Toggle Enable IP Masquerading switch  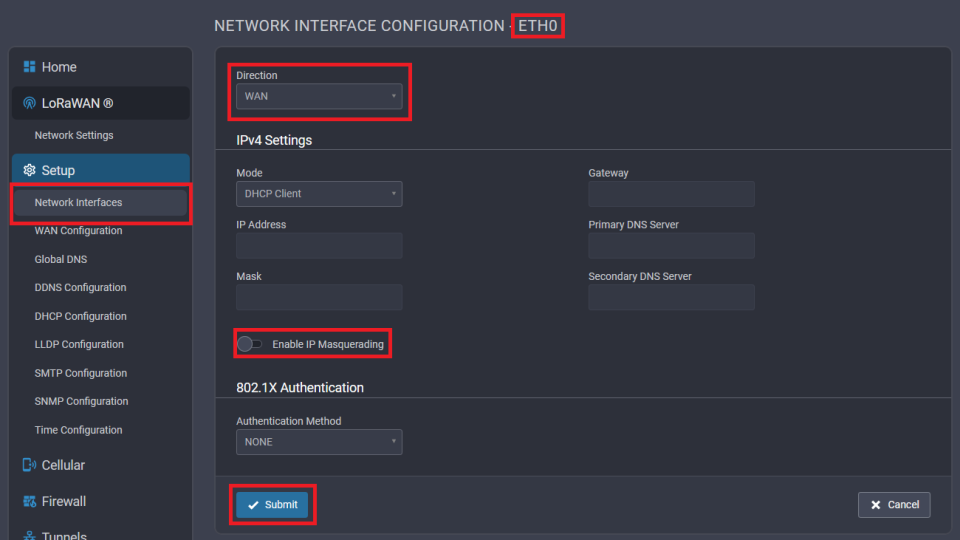point(250,344)
